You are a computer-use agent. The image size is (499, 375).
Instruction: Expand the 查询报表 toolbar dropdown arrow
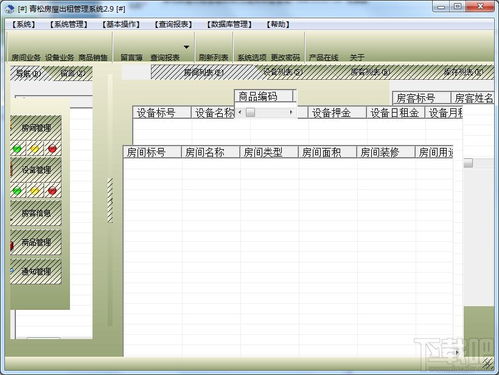click(x=186, y=47)
